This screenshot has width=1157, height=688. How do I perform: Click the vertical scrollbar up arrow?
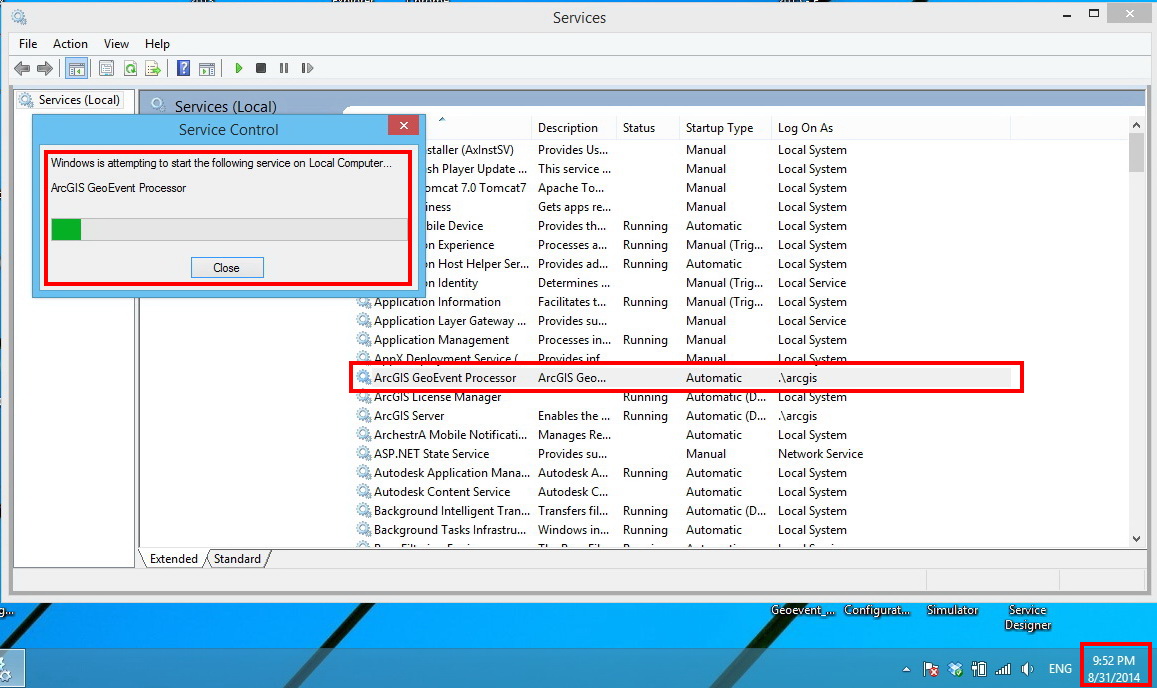click(1136, 125)
